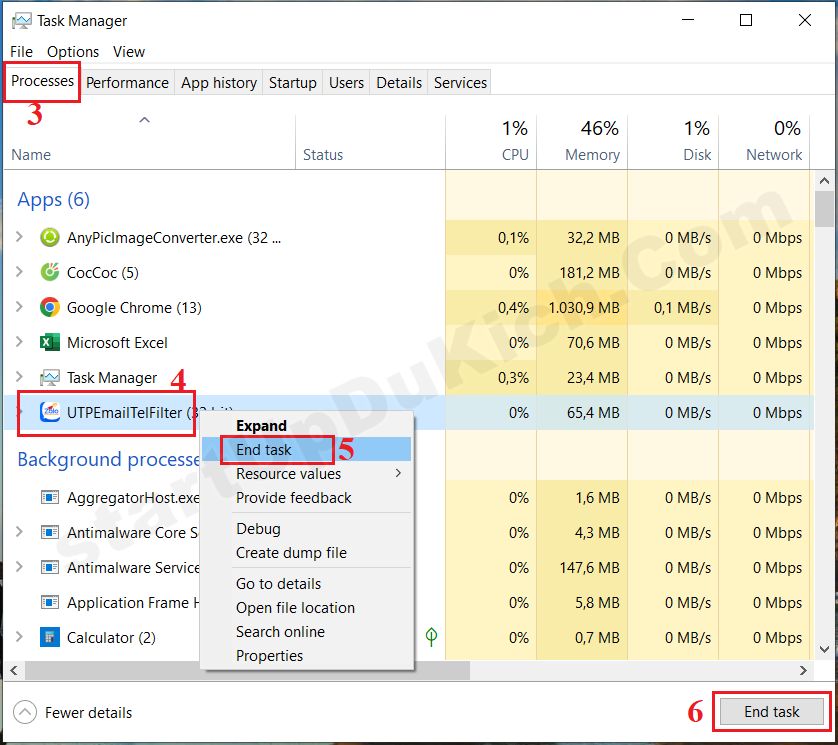Click the Task Manager process icon
Screen dimensions: 838x745
(50, 378)
